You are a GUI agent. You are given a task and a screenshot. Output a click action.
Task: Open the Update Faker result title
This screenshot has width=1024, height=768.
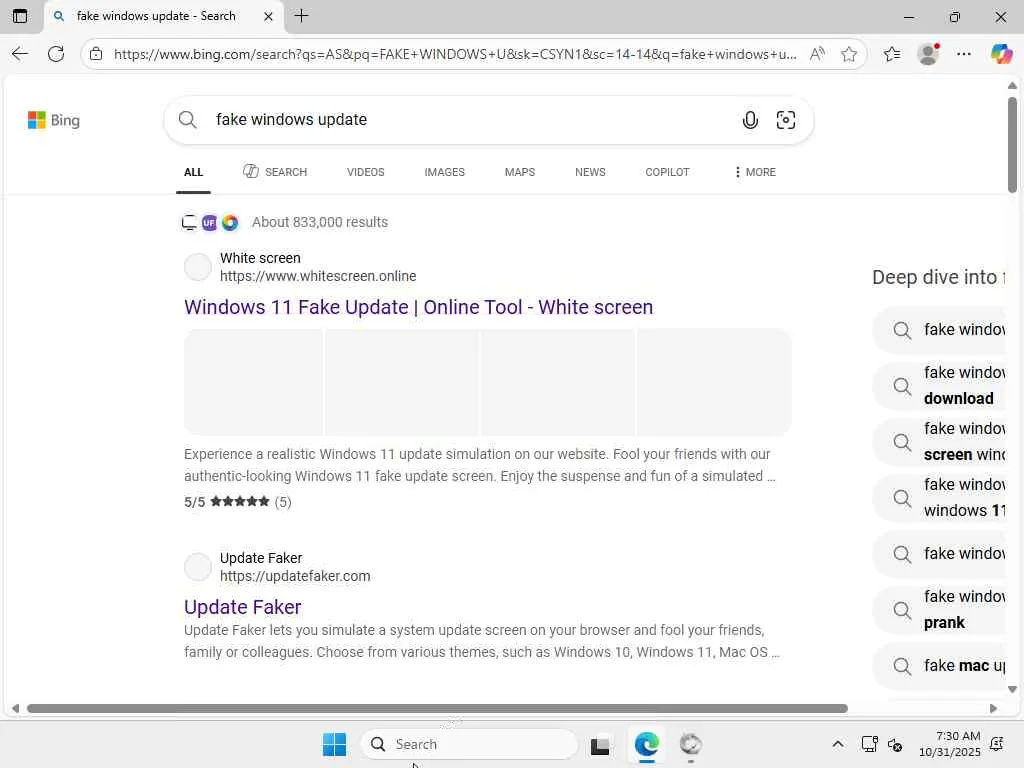[x=243, y=607]
